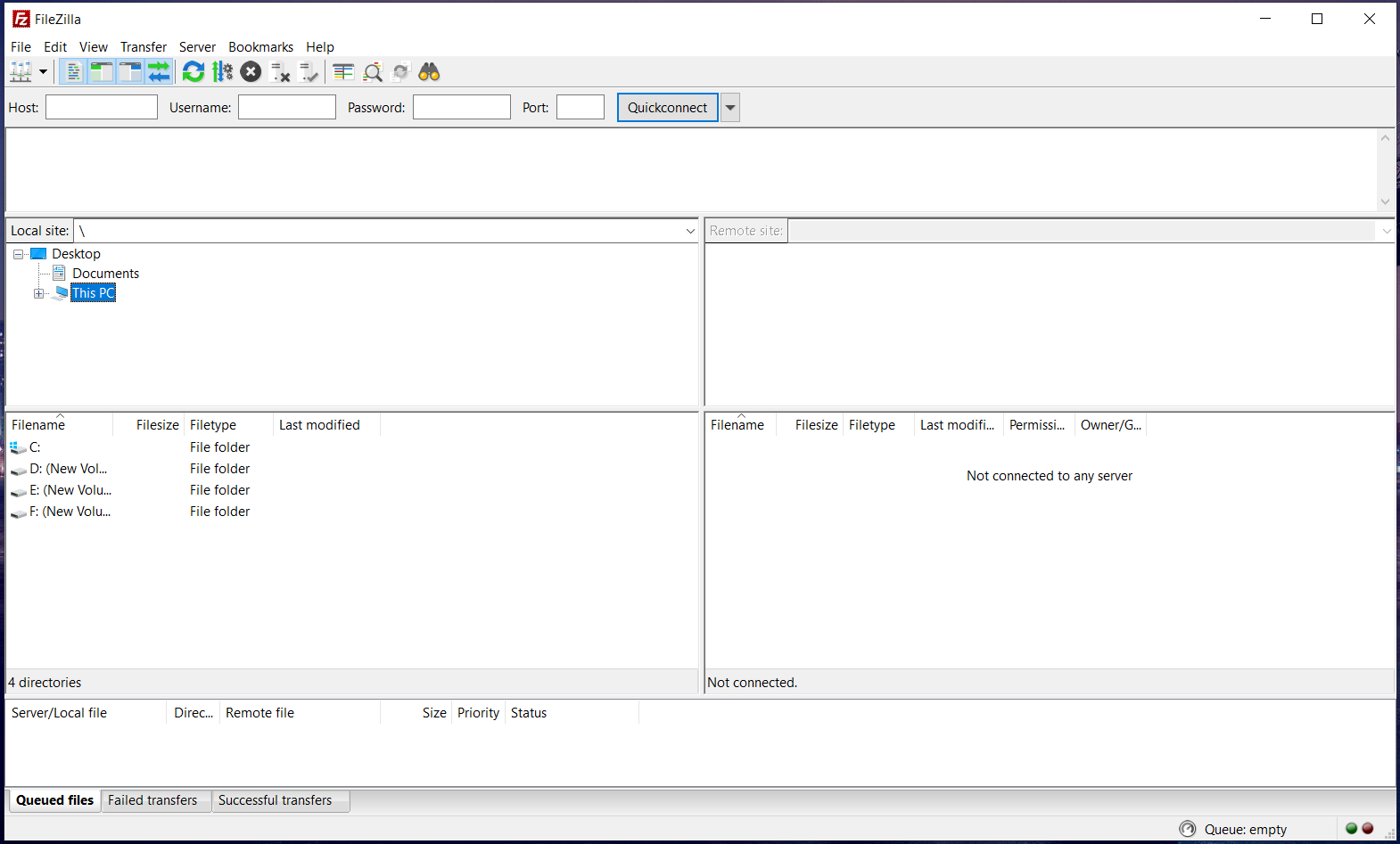Open Quickconnect history dropdown arrow
This screenshot has width=1400, height=844.
click(x=730, y=108)
